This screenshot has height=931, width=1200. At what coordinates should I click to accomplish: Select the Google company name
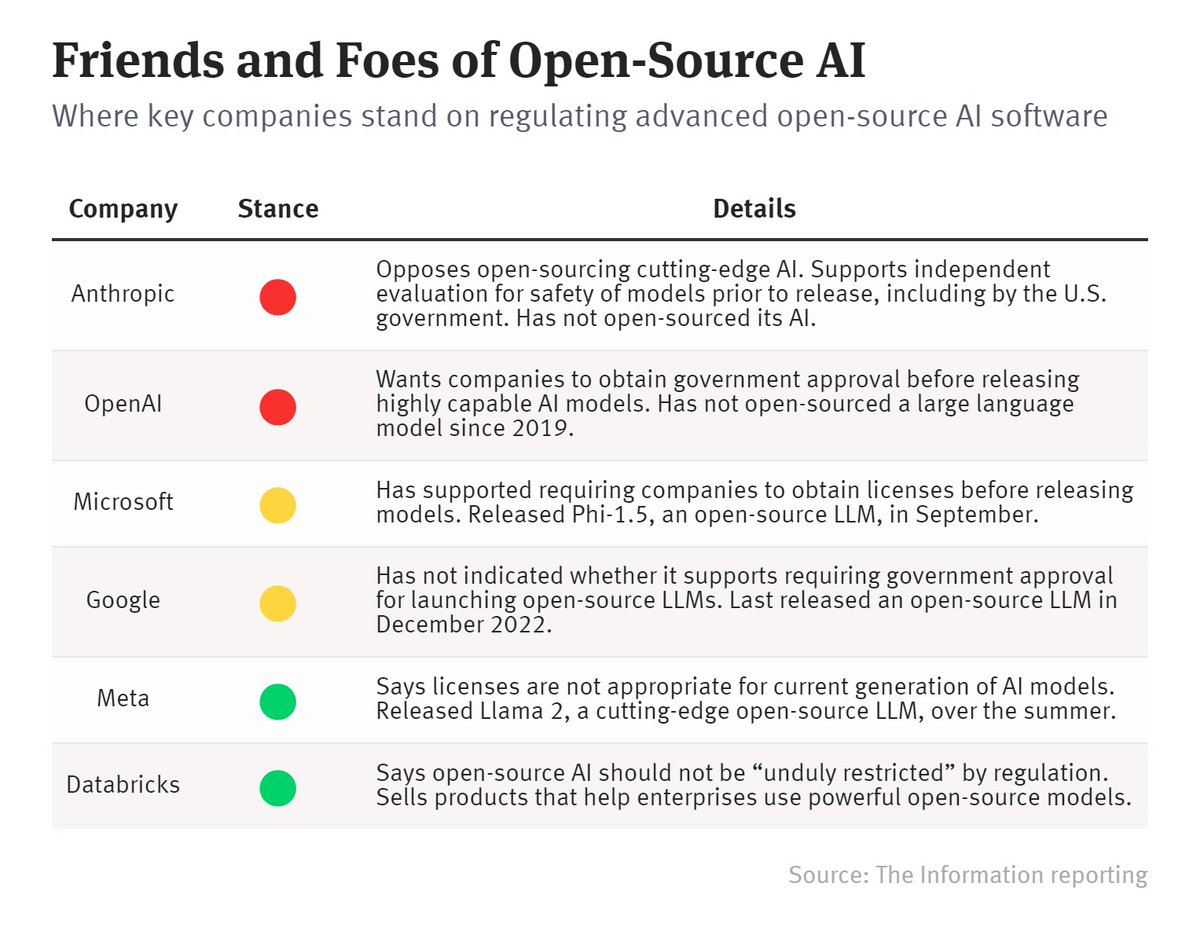[123, 600]
